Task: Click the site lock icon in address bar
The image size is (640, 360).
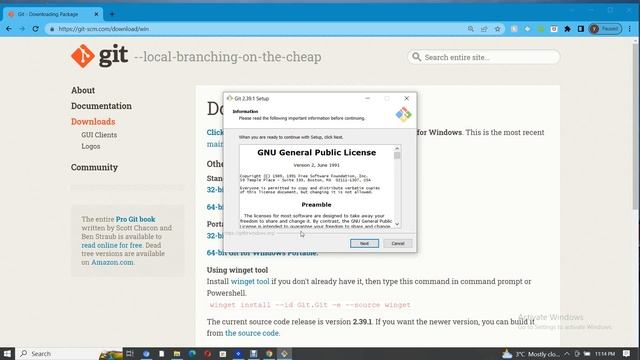Action: click(x=52, y=29)
